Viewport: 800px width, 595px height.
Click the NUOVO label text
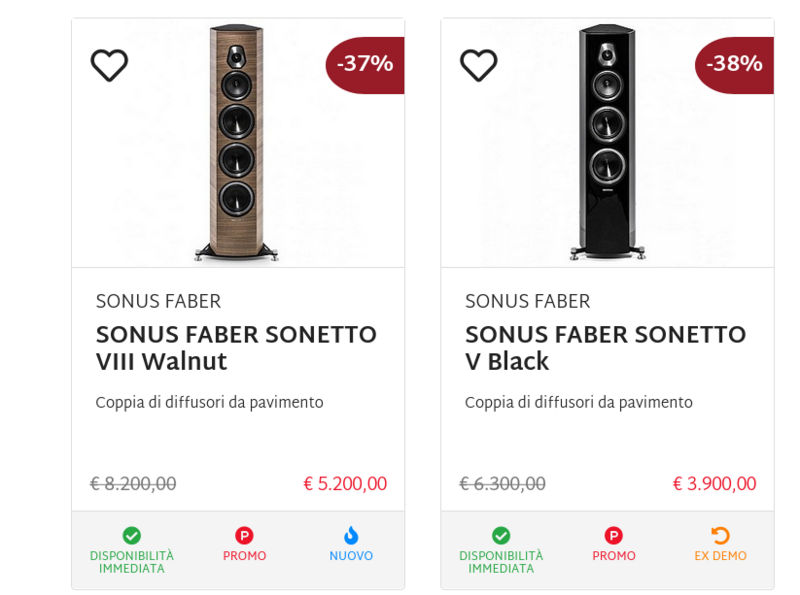click(351, 556)
